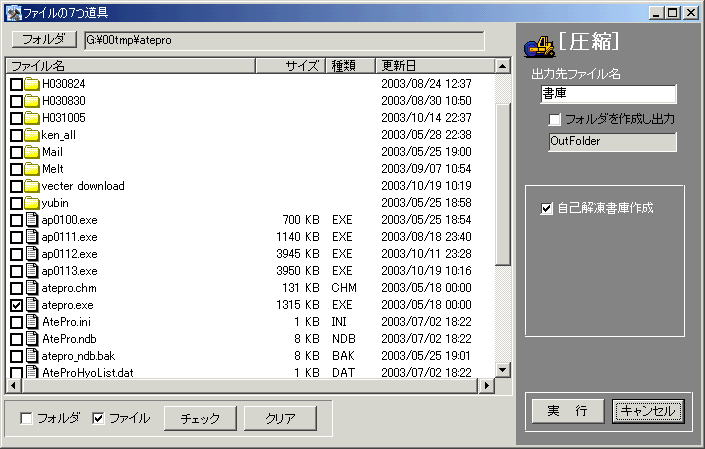Click the フォルダ browse button
Screen dimensions: 705x449
point(44,40)
